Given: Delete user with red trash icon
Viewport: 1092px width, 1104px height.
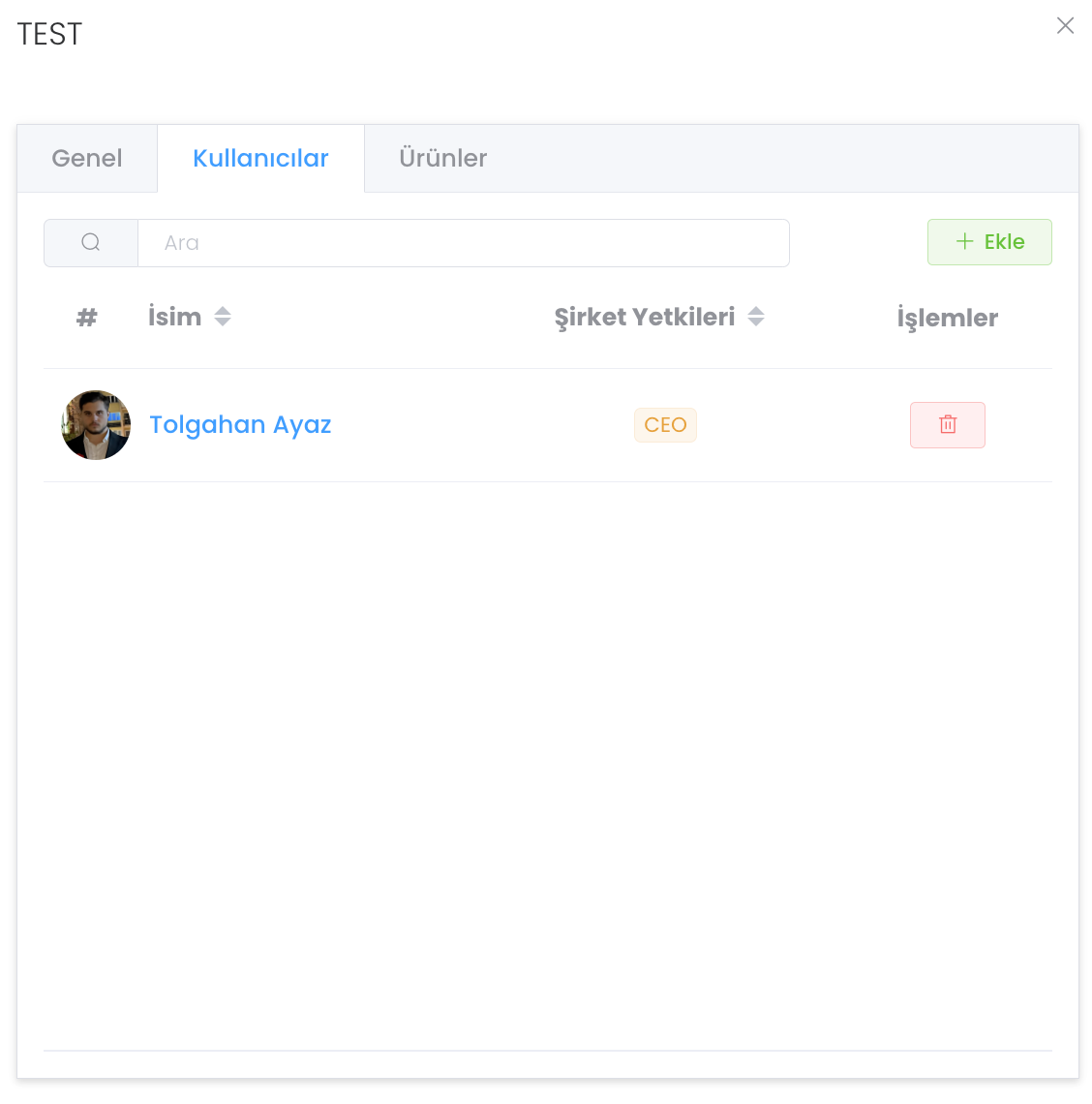Looking at the screenshot, I should point(948,425).
